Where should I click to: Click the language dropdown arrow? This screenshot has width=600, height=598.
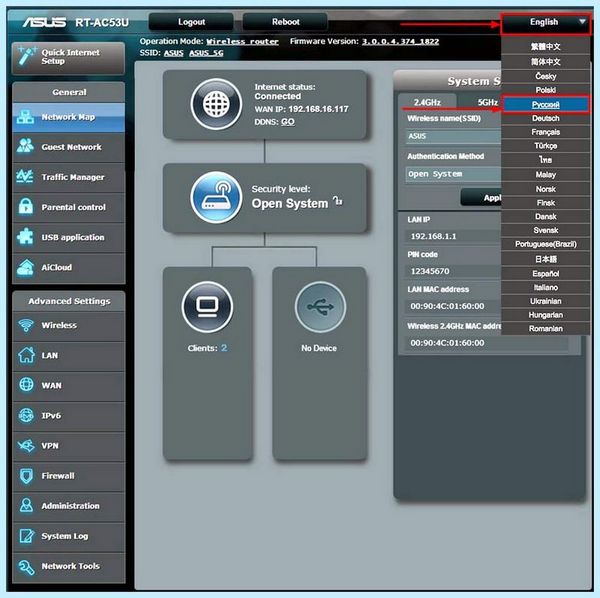coord(582,22)
